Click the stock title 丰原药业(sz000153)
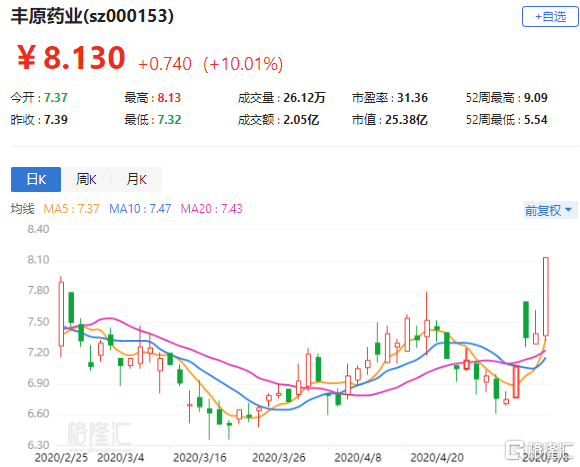Image resolution: width=580 pixels, height=467 pixels. 92,16
